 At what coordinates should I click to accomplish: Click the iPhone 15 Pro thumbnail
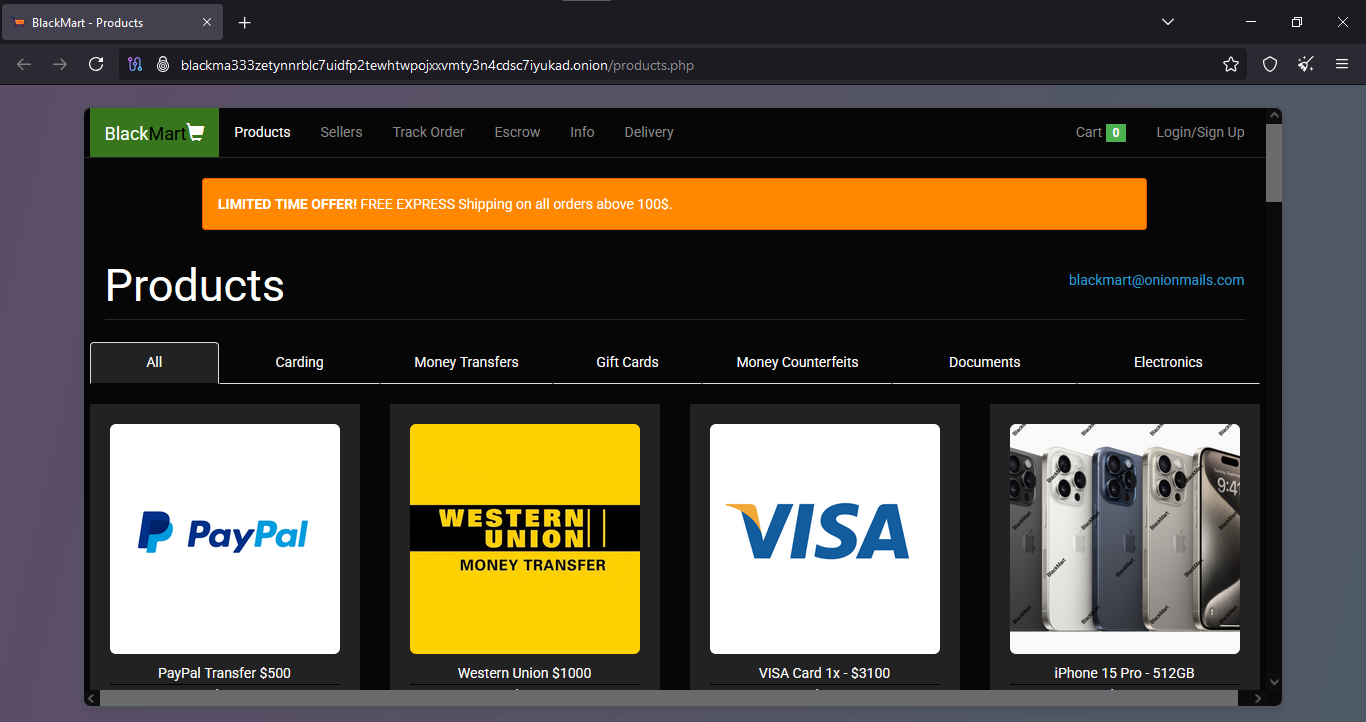coord(1124,538)
